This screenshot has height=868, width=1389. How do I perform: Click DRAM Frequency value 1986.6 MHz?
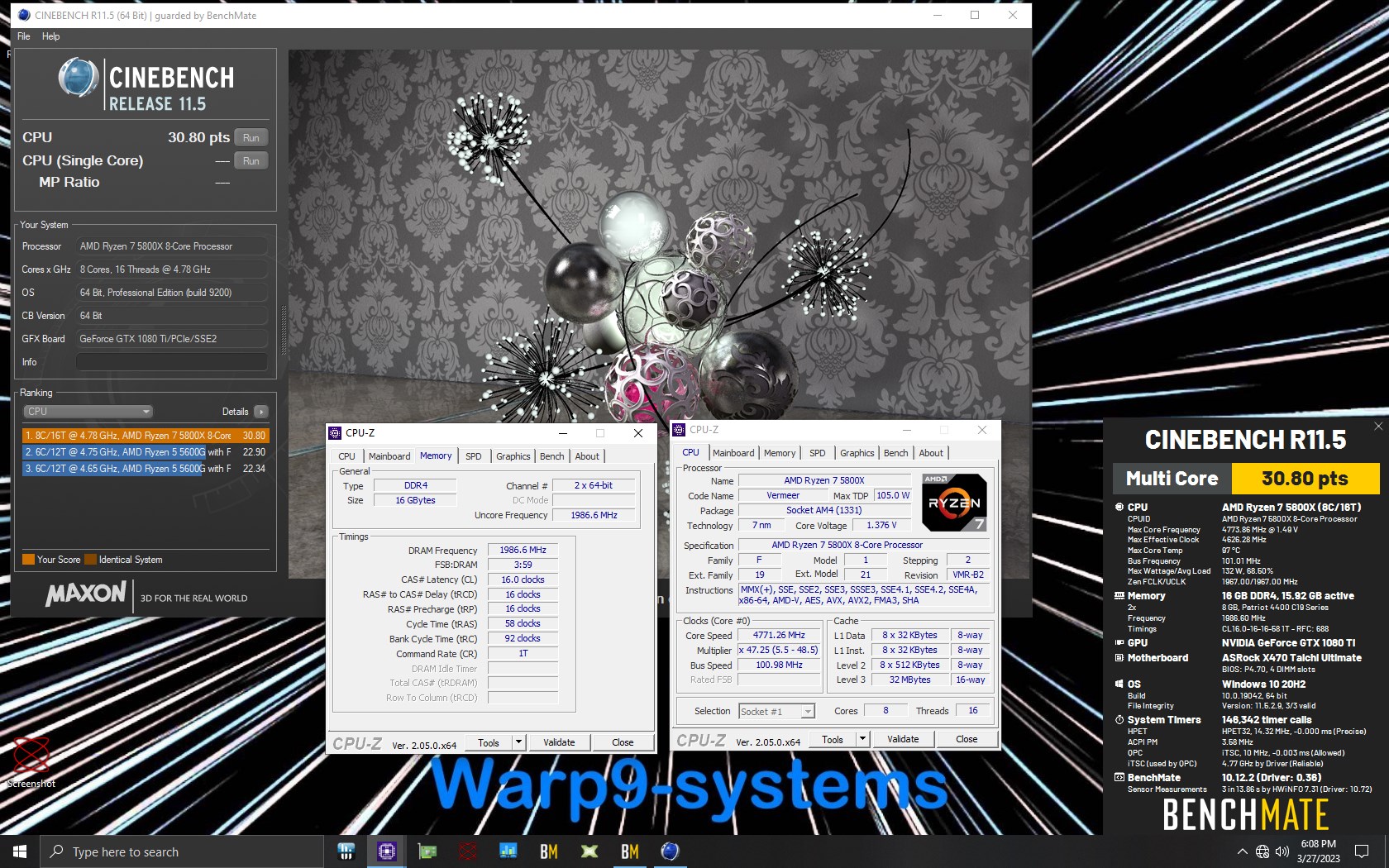click(x=523, y=550)
